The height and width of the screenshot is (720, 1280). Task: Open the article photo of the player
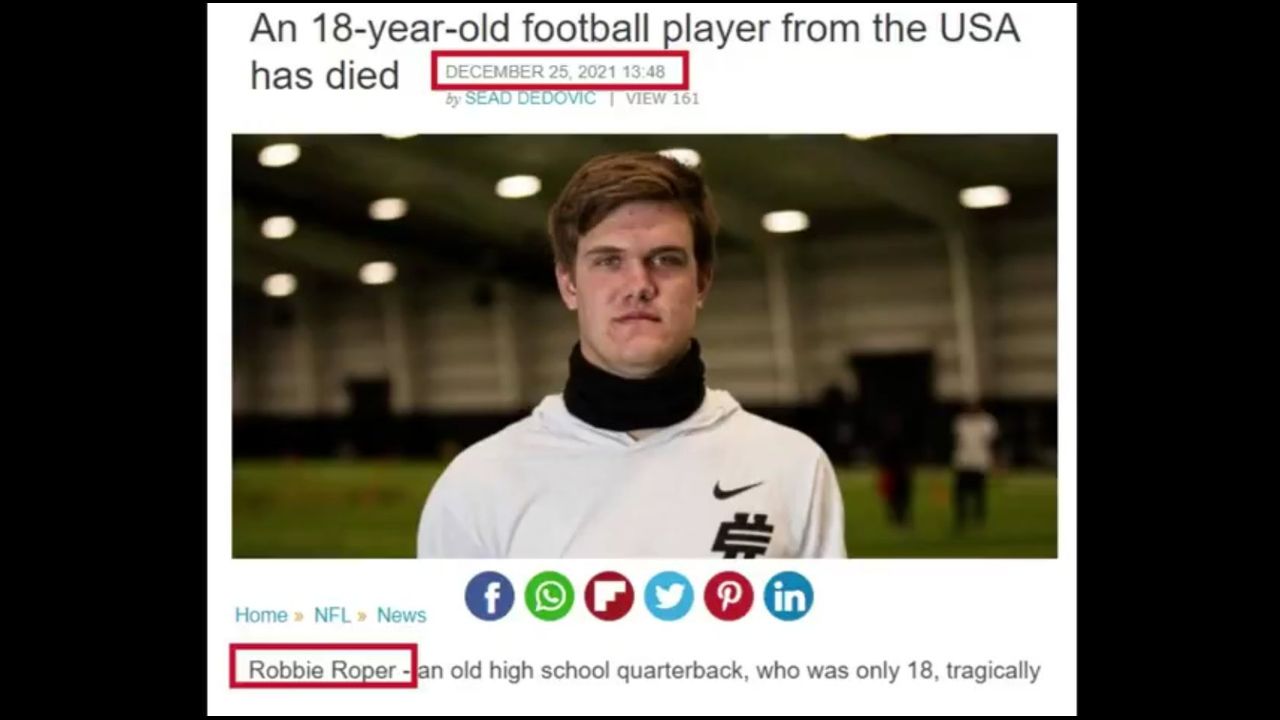tap(644, 346)
